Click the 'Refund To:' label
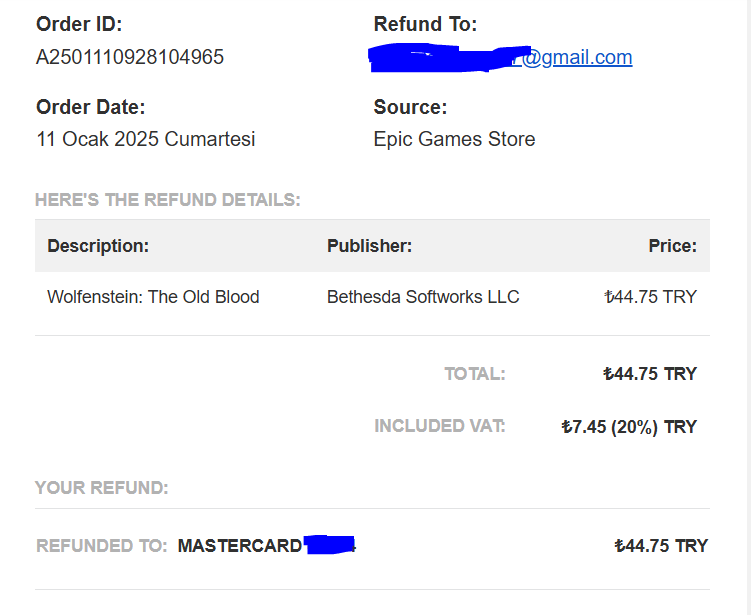This screenshot has height=615, width=751. click(x=425, y=25)
